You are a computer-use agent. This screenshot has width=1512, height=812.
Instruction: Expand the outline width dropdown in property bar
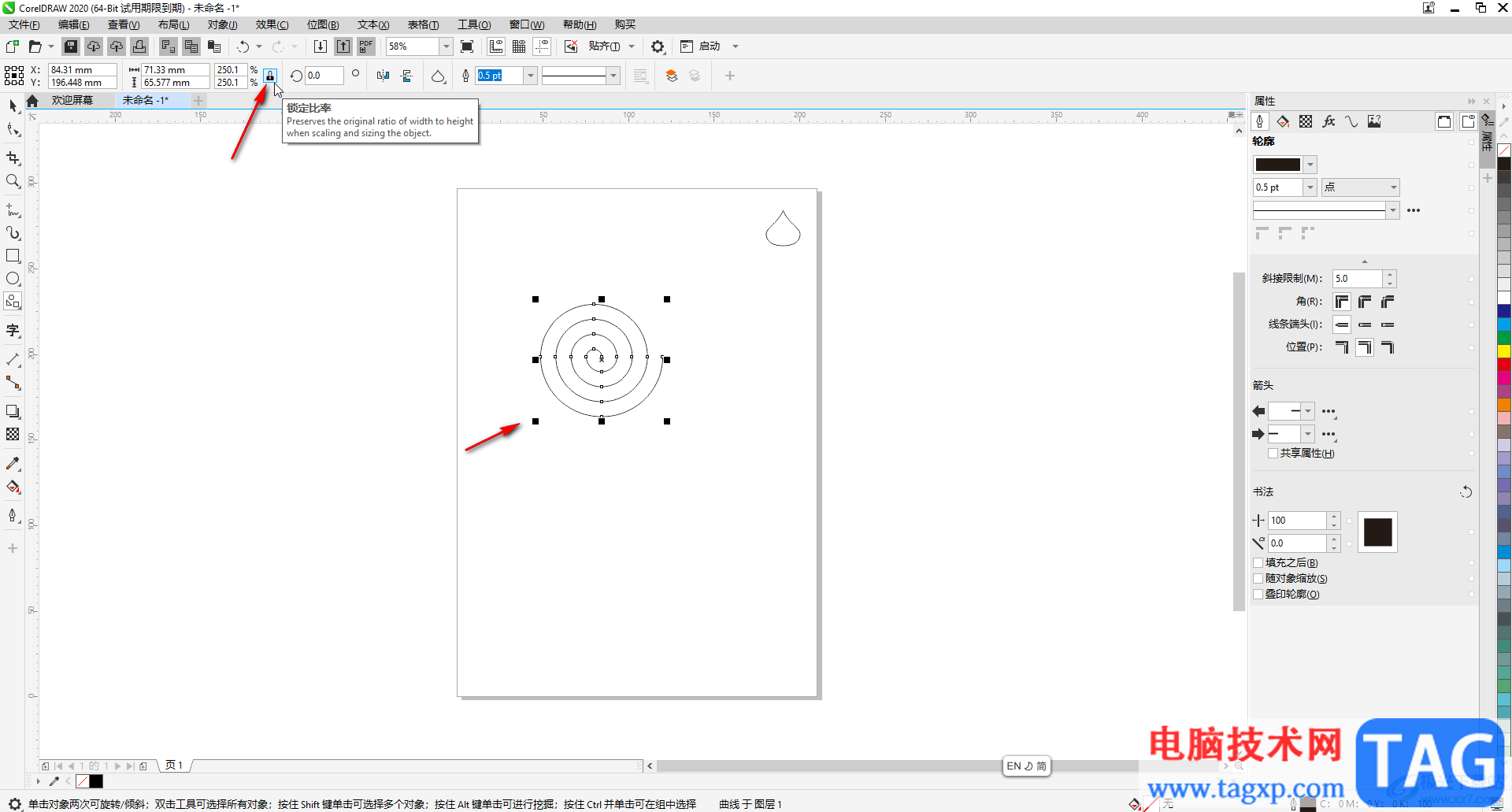point(531,76)
